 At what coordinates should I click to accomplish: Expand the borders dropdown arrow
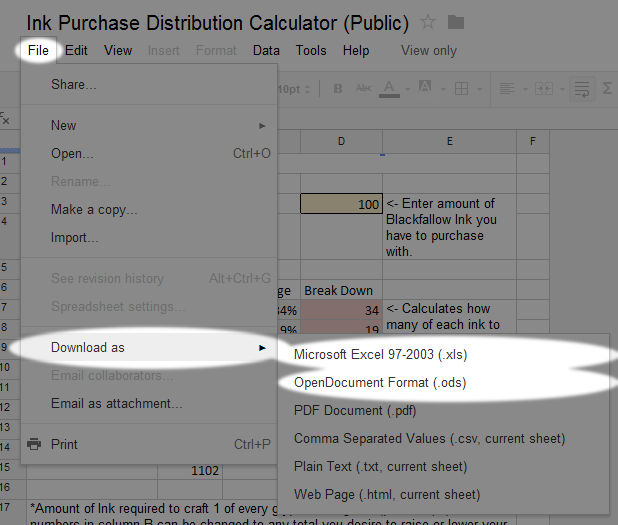click(x=479, y=89)
